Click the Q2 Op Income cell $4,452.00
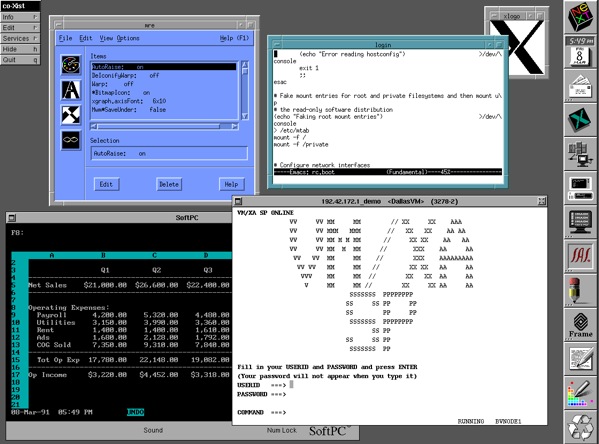This screenshot has height=444, width=599. tap(159, 375)
